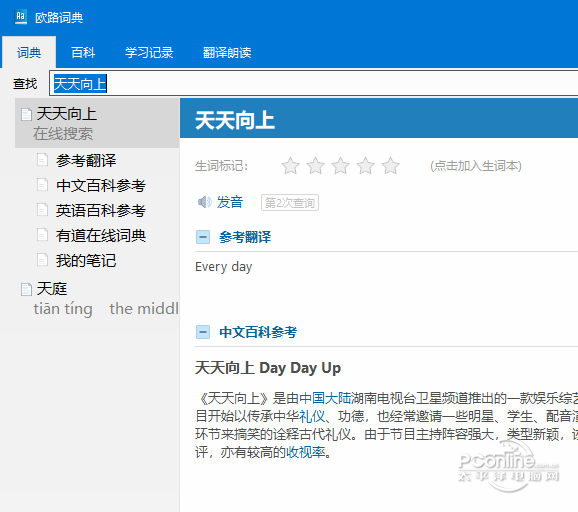
Task: Click the page icon next to 英语百科参考 sidebar item
Action: [x=42, y=210]
